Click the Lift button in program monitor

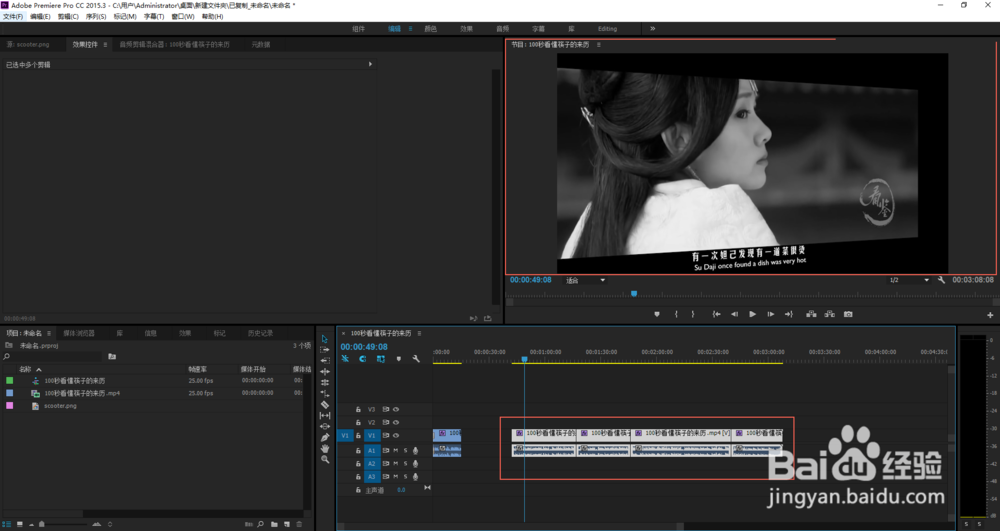[x=811, y=314]
